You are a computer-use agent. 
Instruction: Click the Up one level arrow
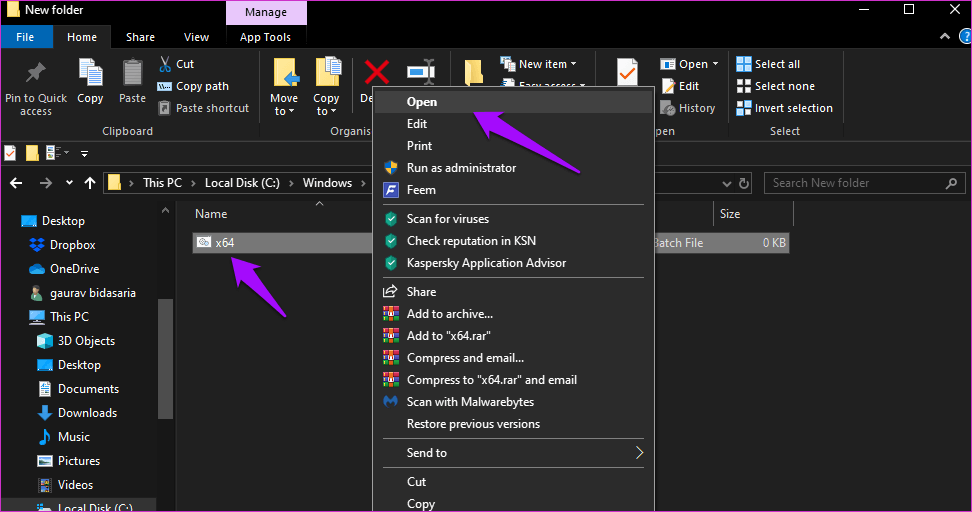coord(90,183)
